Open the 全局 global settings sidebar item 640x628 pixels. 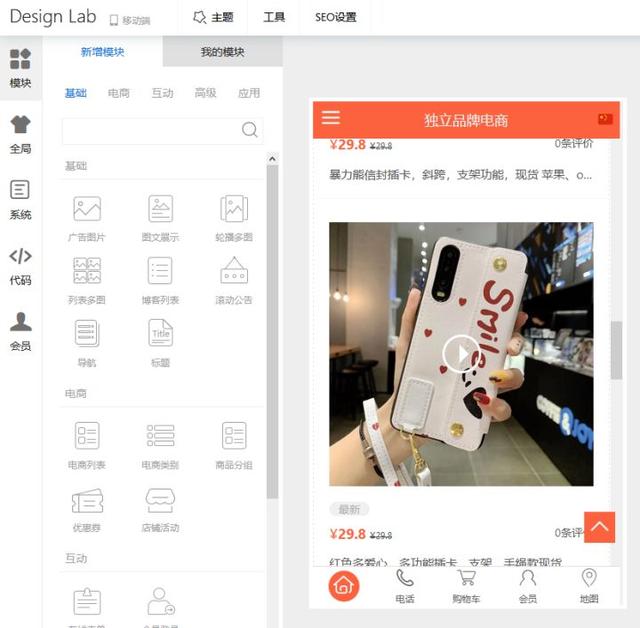(20, 135)
